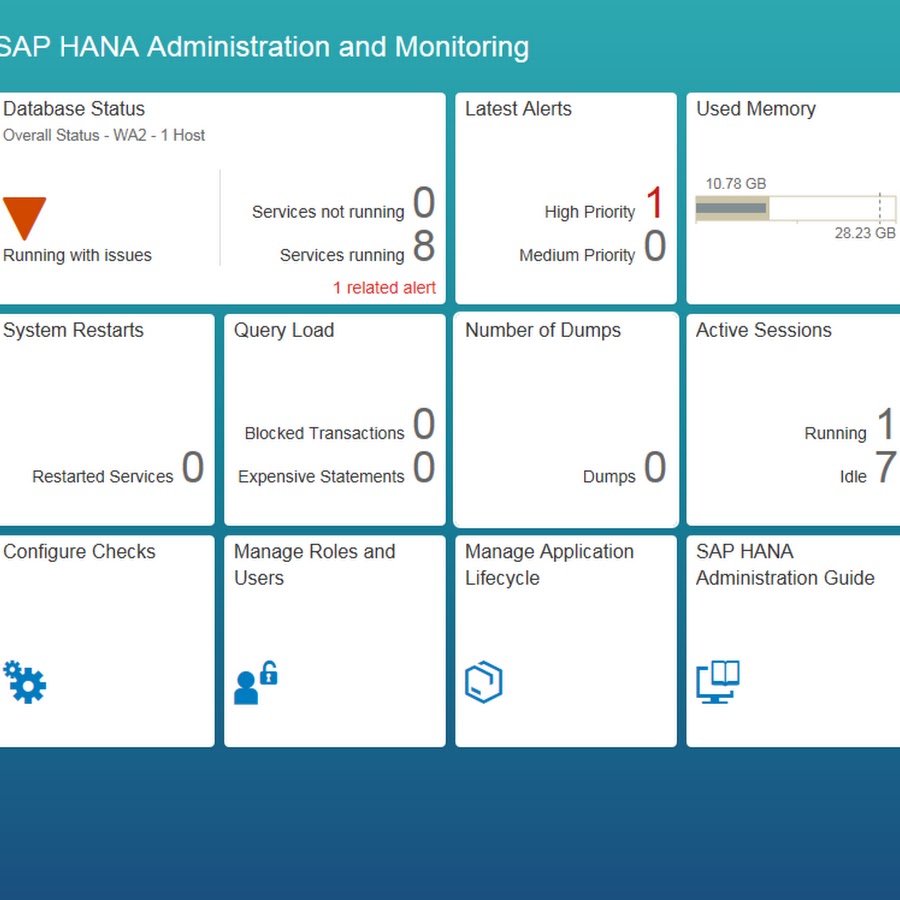Open the Number of Dumps tile
The image size is (900, 900).
pos(566,420)
